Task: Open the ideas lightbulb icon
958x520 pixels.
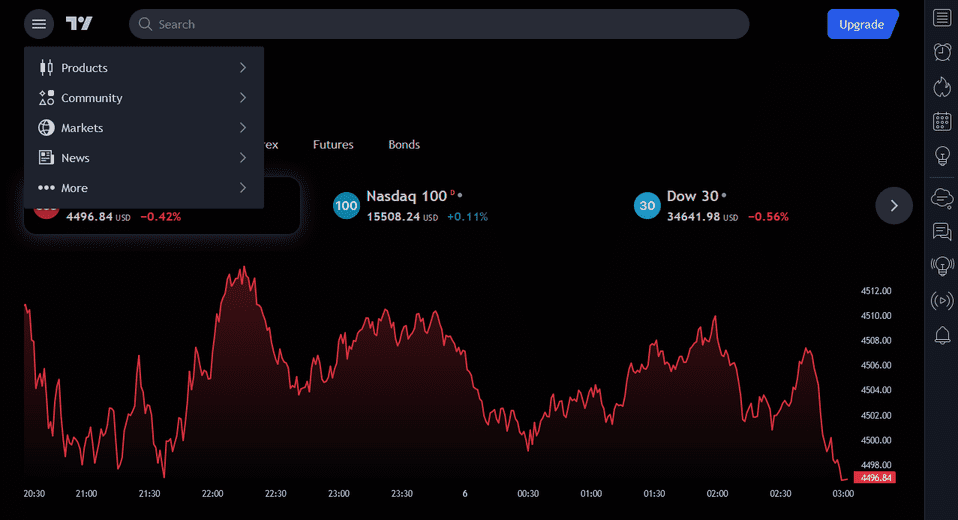Action: pos(941,156)
